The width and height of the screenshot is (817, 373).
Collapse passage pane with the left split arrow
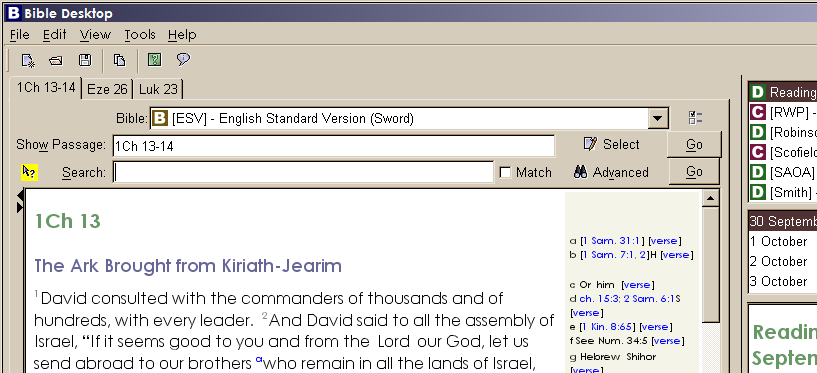[x=20, y=195]
